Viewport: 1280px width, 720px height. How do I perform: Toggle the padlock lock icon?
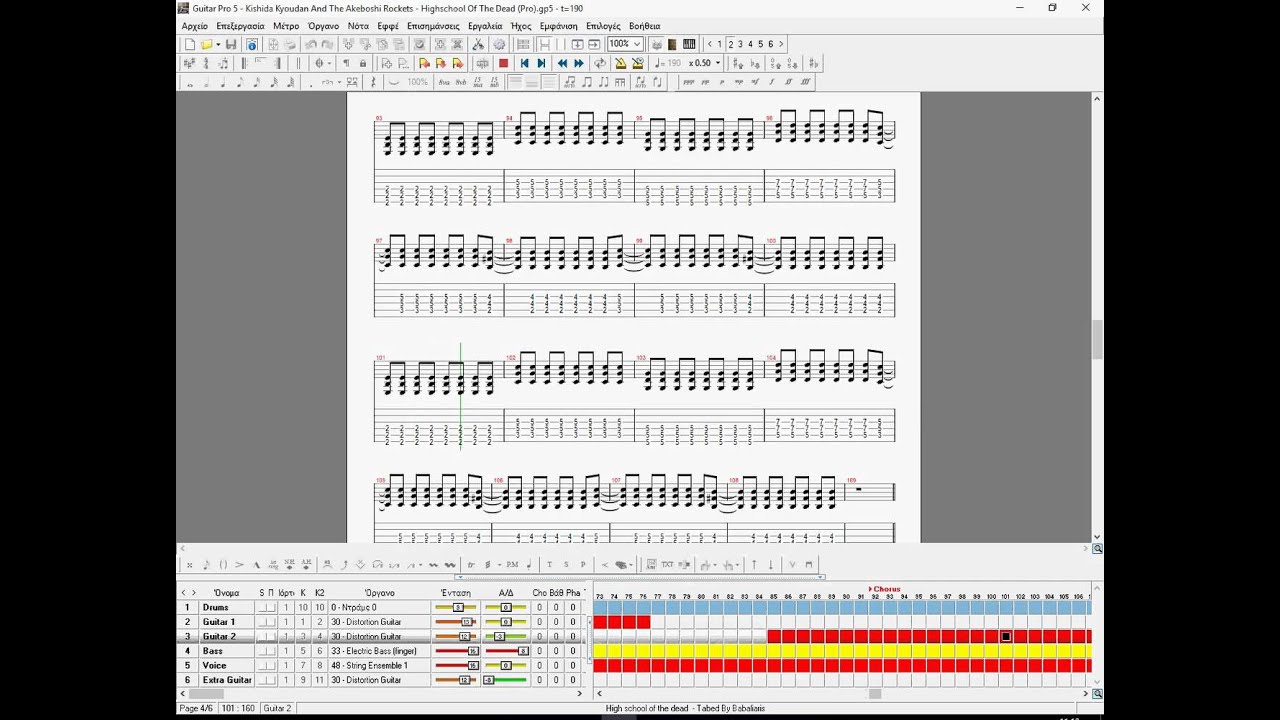(363, 63)
